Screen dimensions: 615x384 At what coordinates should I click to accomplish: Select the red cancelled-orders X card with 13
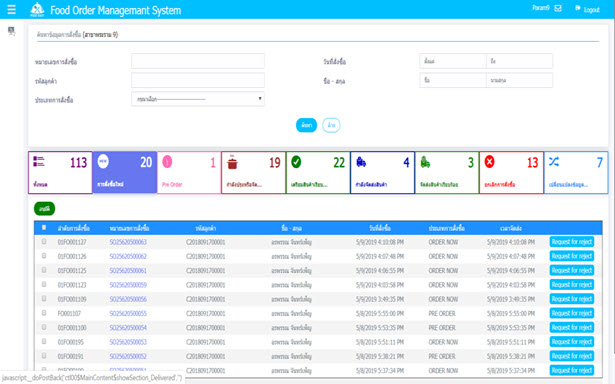coord(511,173)
